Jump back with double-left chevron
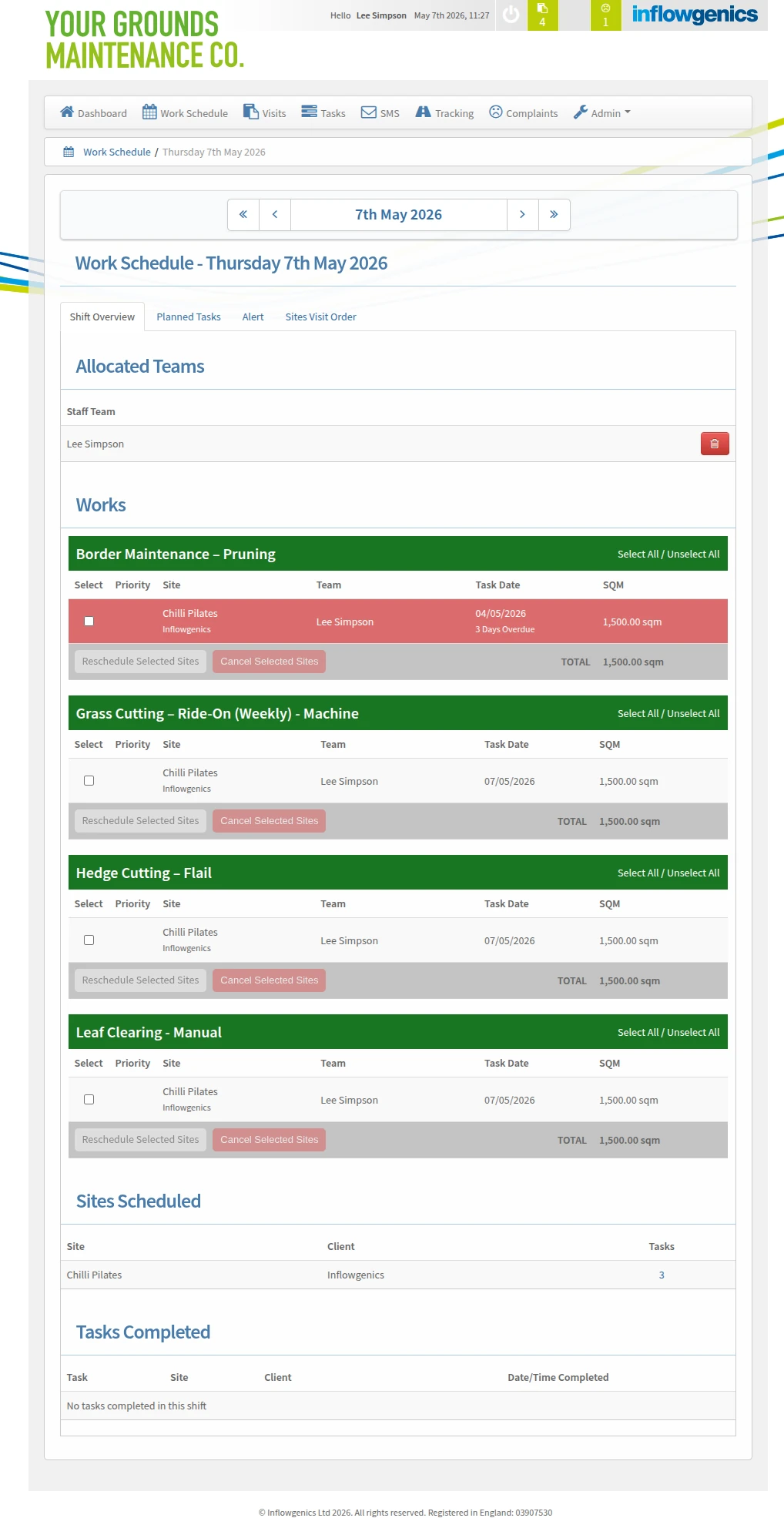 tap(243, 215)
